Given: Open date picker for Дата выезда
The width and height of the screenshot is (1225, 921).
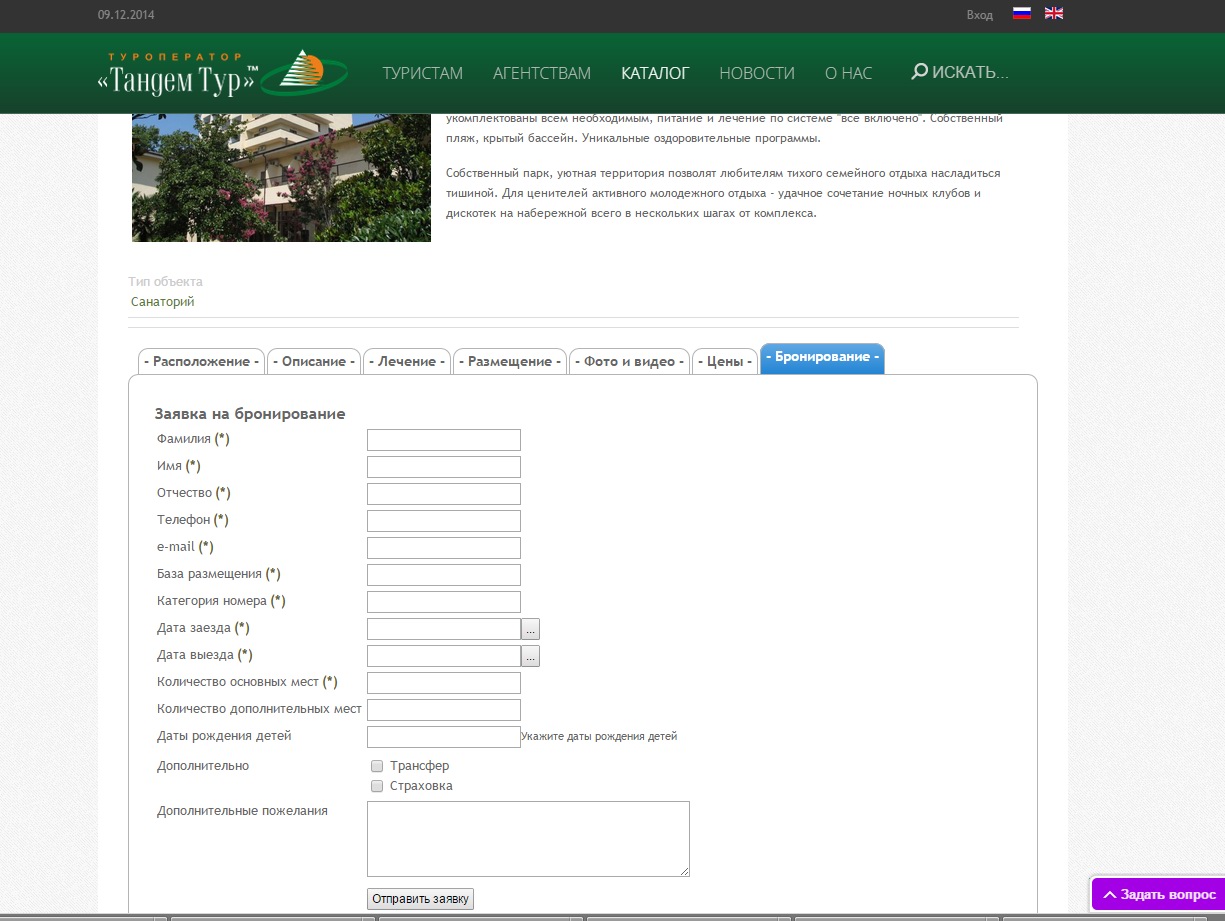Looking at the screenshot, I should click(x=530, y=656).
